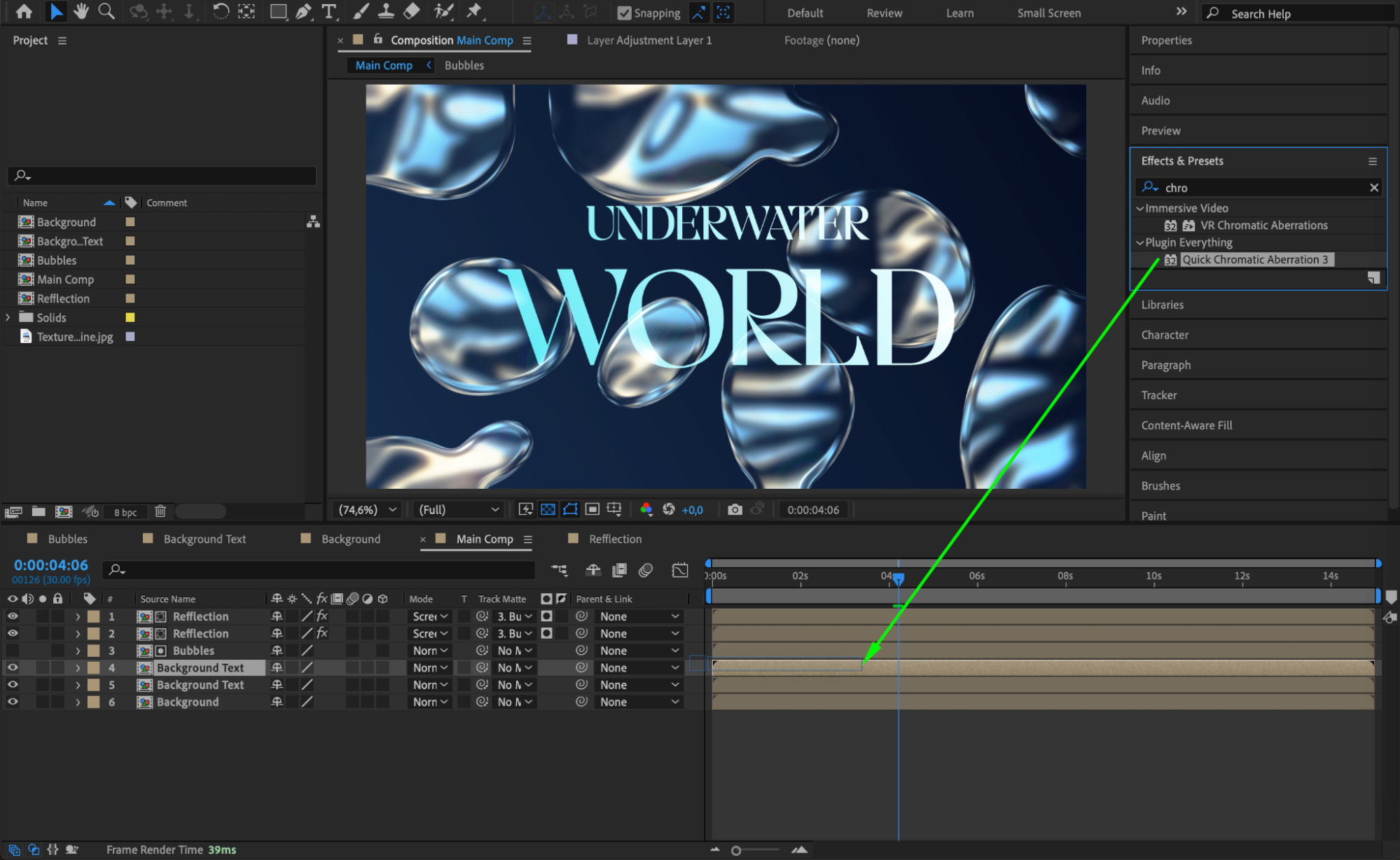
Task: Click the timeline zoom slider
Action: [737, 850]
